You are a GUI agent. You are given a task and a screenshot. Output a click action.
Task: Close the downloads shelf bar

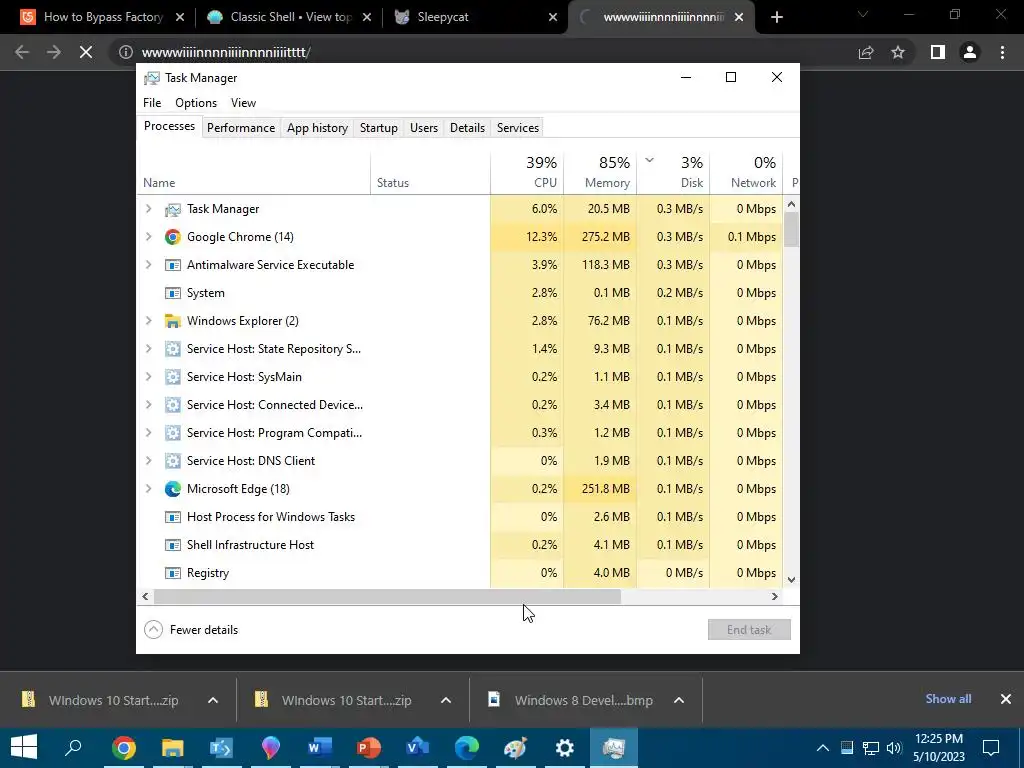1006,699
